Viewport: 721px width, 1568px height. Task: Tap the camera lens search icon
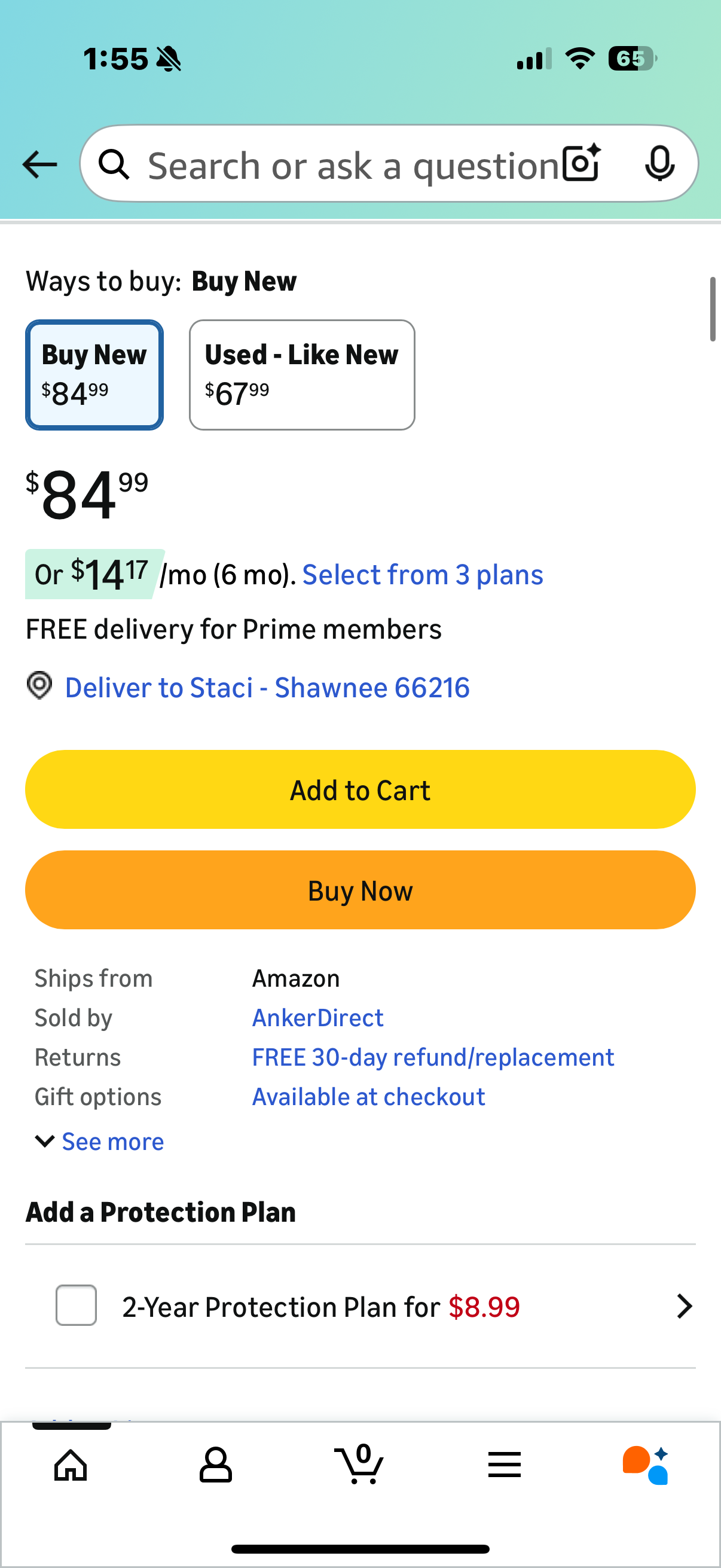tap(581, 163)
